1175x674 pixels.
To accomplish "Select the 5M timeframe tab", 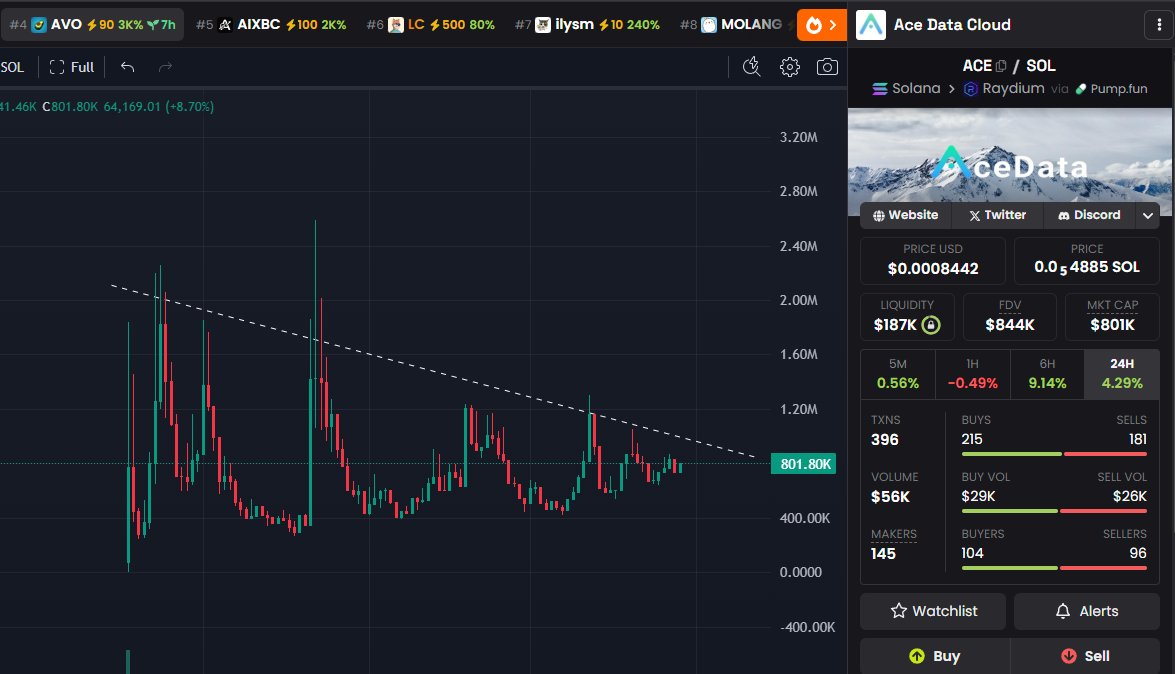I will [x=898, y=373].
